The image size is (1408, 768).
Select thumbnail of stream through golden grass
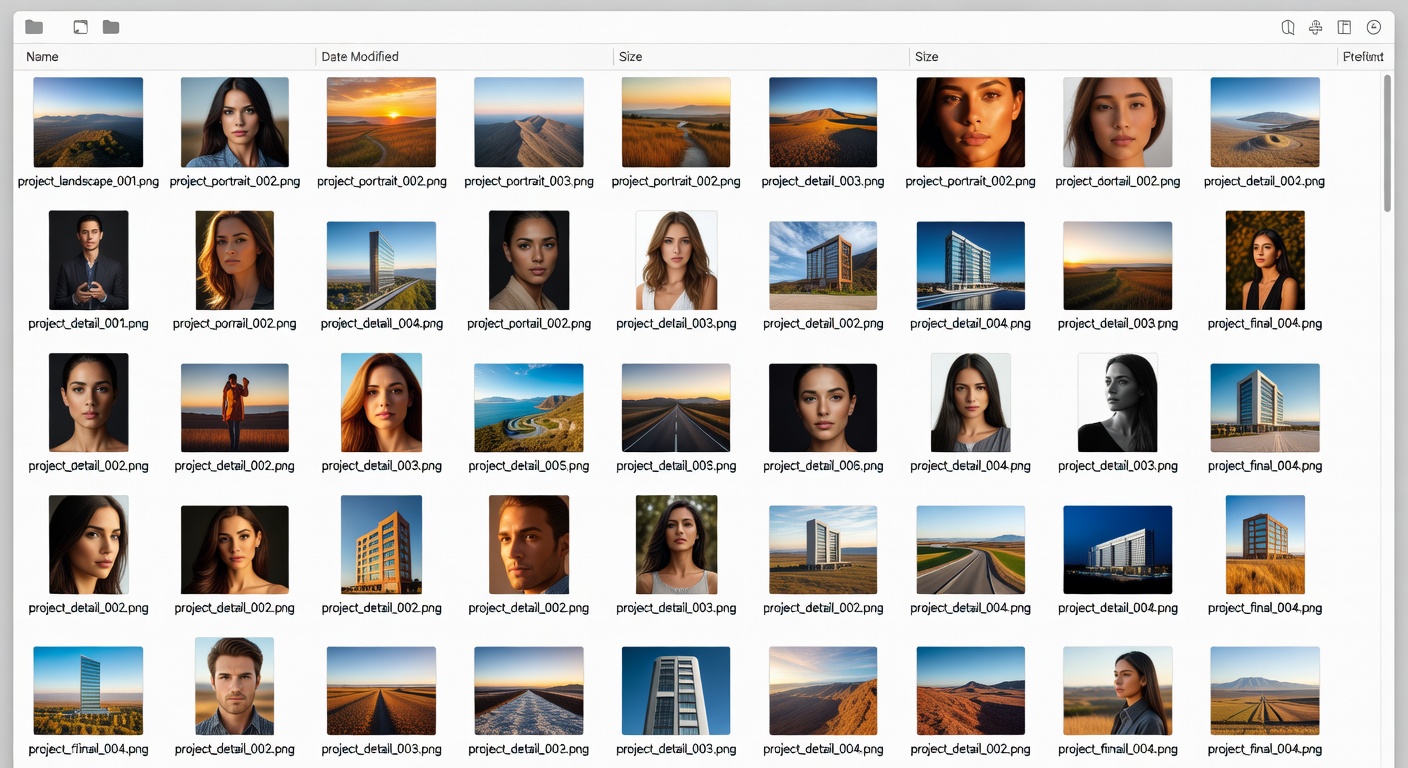point(676,122)
